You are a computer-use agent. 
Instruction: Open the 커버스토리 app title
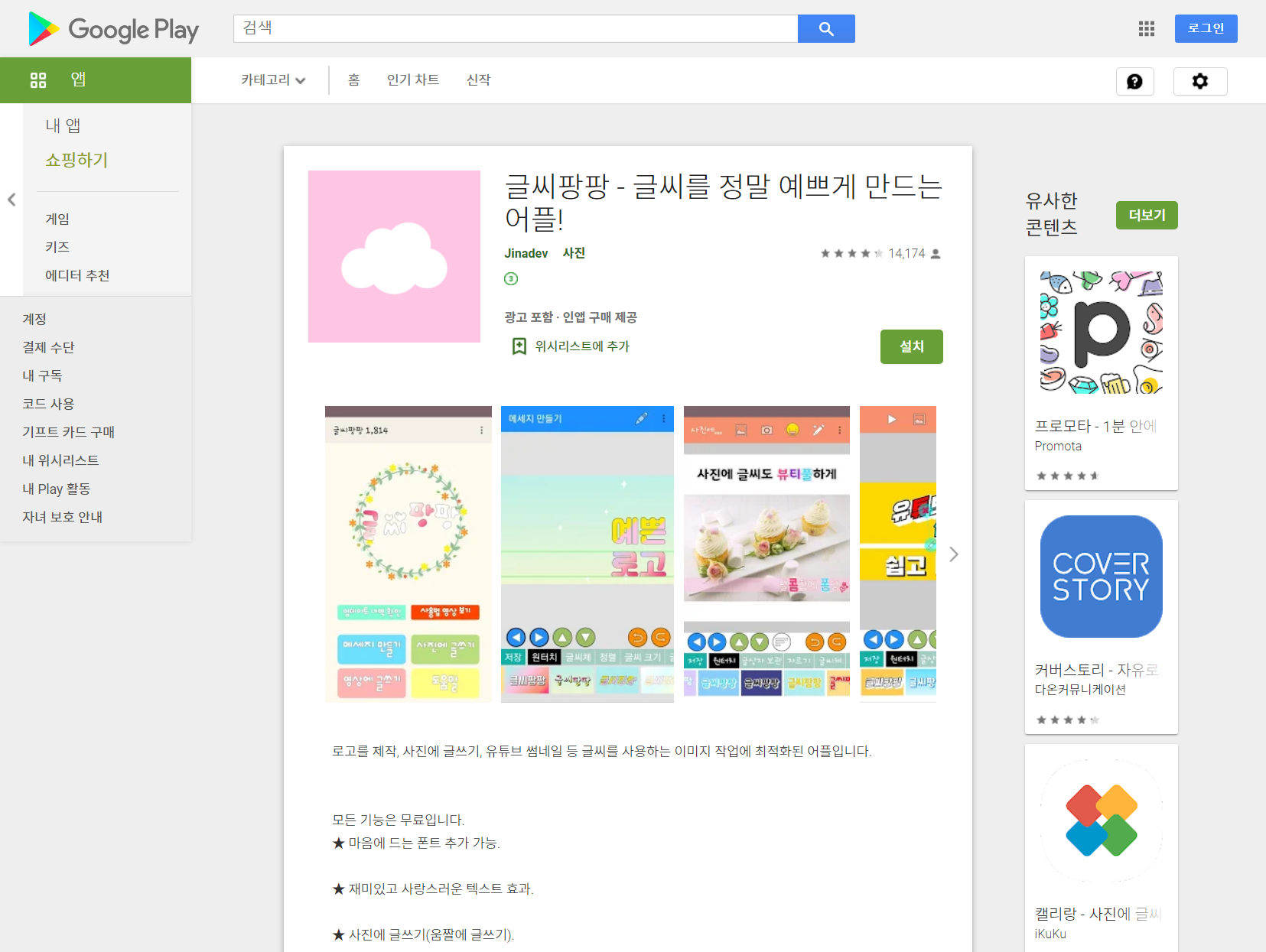[x=1097, y=670]
